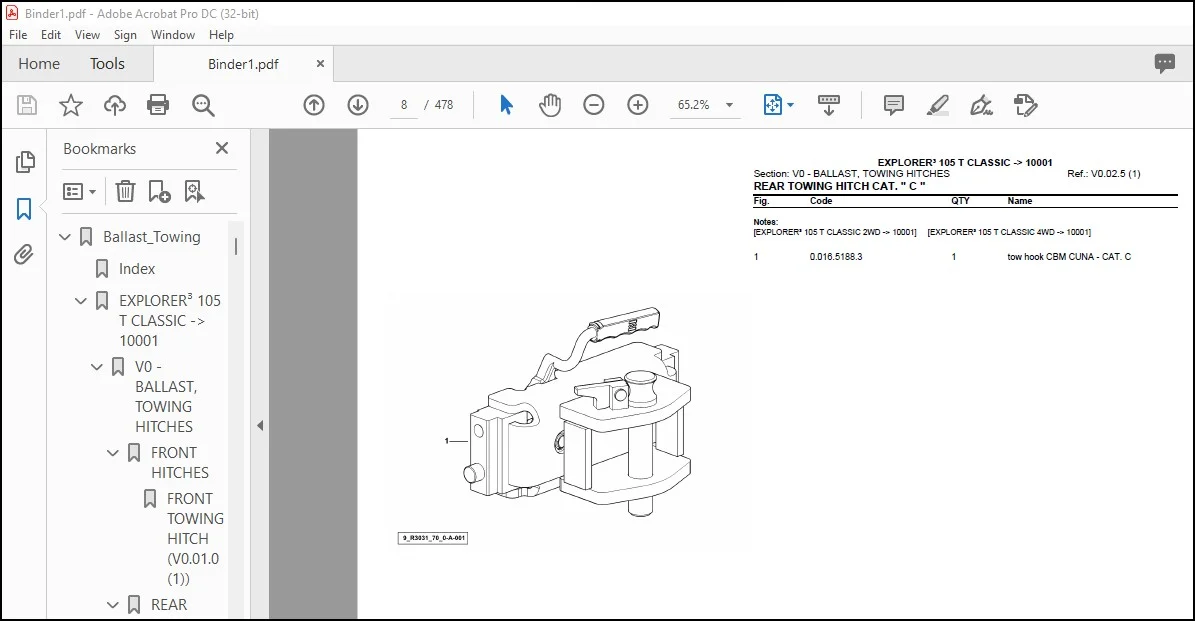The height and width of the screenshot is (621, 1195).
Task: Select the Highlight text pen tool
Action: tap(938, 105)
